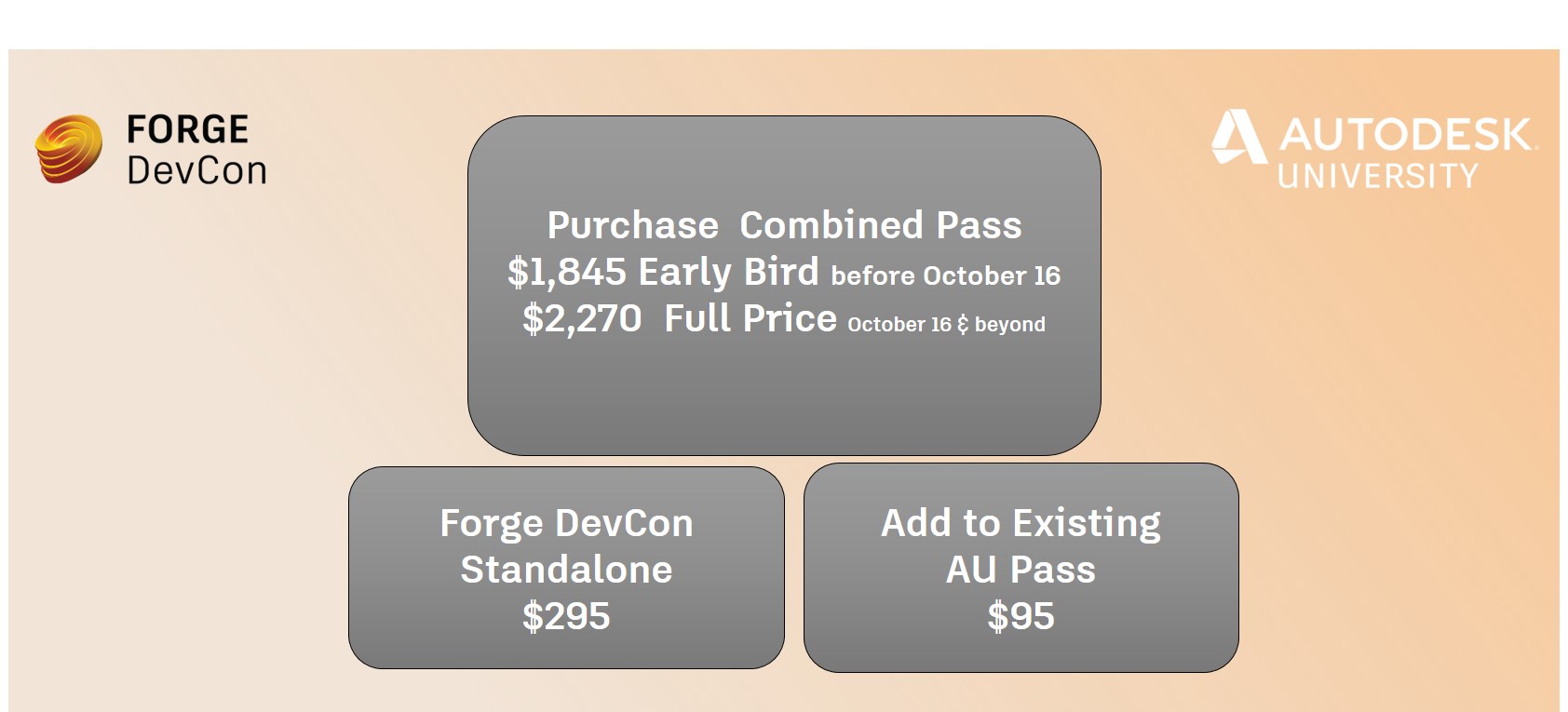Select the $95 add-on price

pos(1021,616)
